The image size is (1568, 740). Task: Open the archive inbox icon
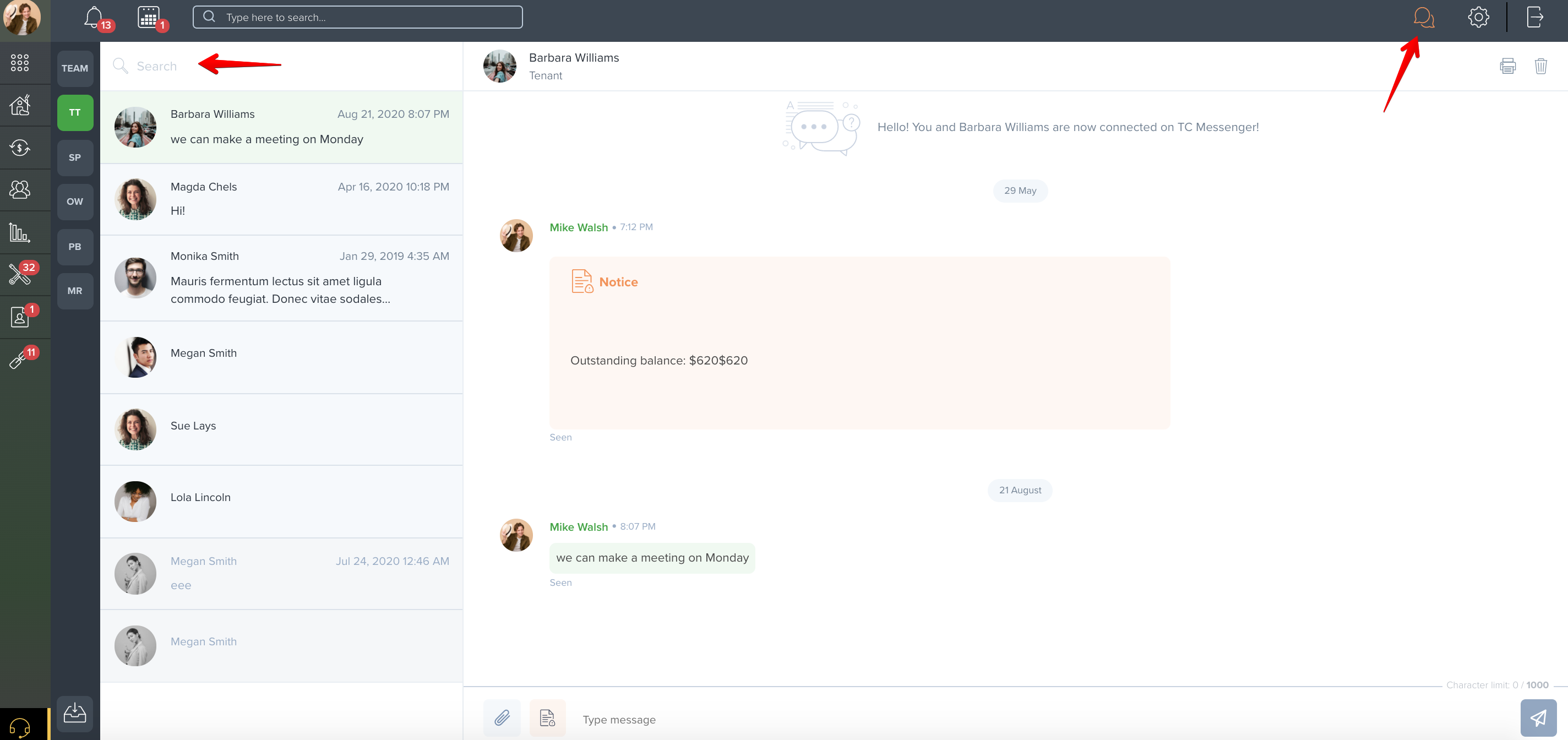click(x=75, y=713)
